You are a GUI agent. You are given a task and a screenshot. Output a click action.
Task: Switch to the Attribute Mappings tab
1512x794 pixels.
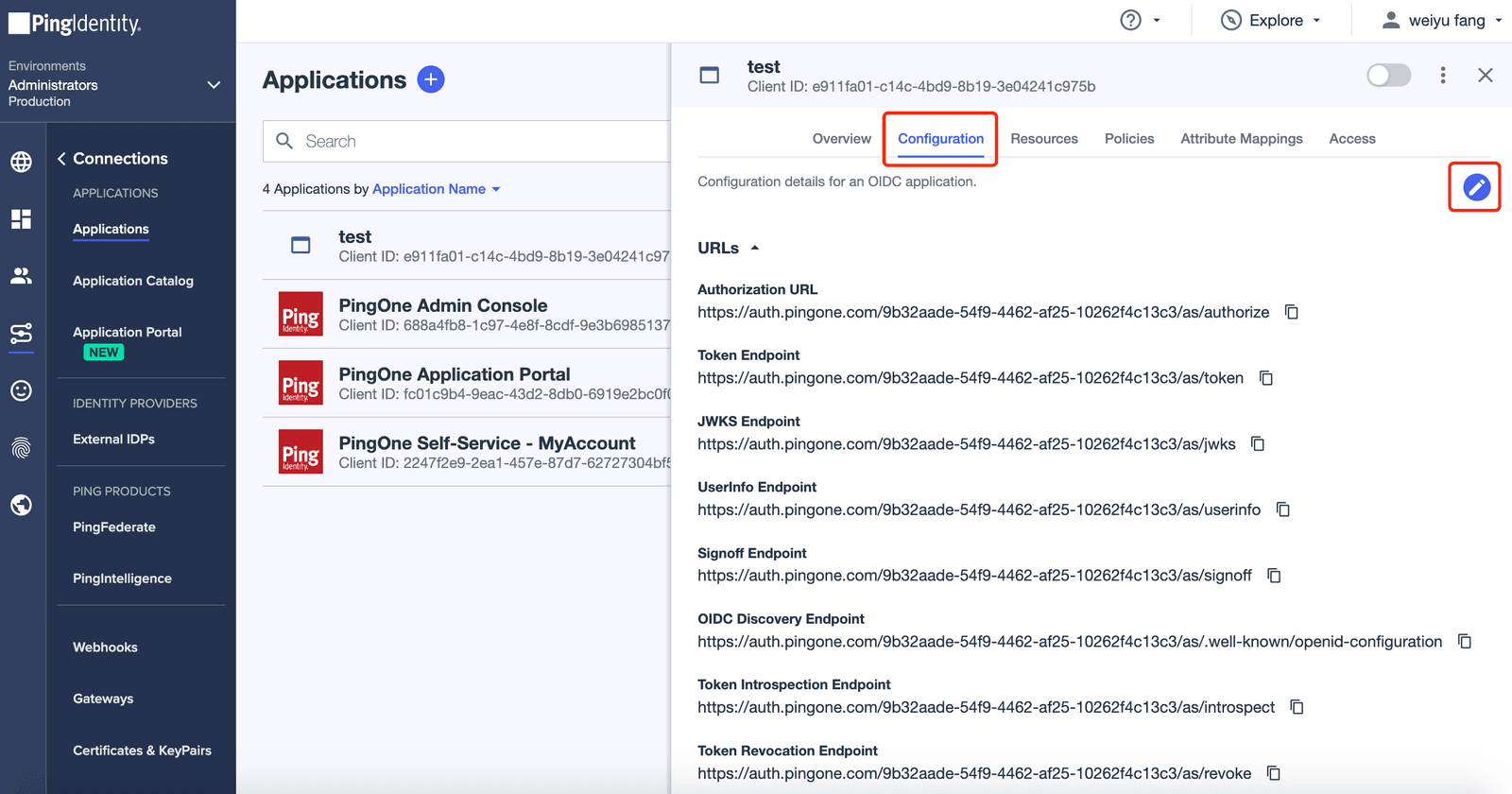tap(1242, 139)
